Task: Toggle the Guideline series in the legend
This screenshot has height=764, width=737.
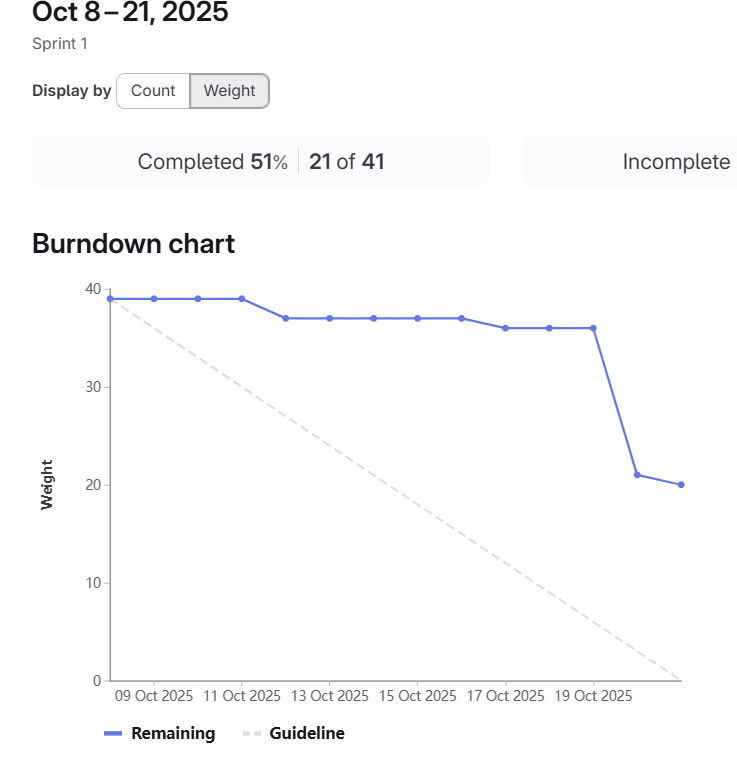Action: pos(294,733)
